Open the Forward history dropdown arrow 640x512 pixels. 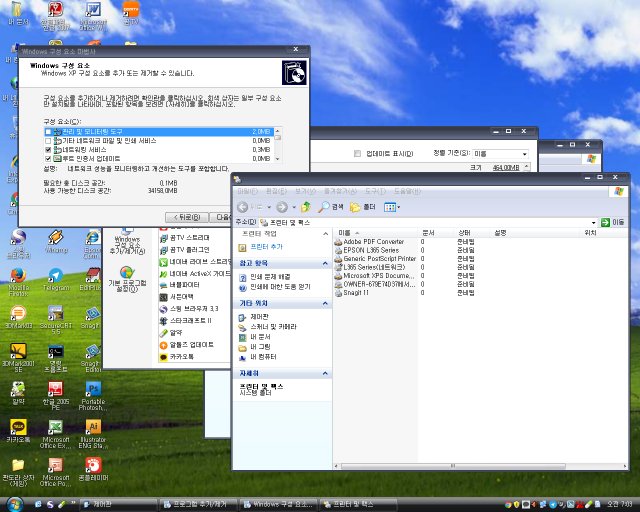(294, 207)
